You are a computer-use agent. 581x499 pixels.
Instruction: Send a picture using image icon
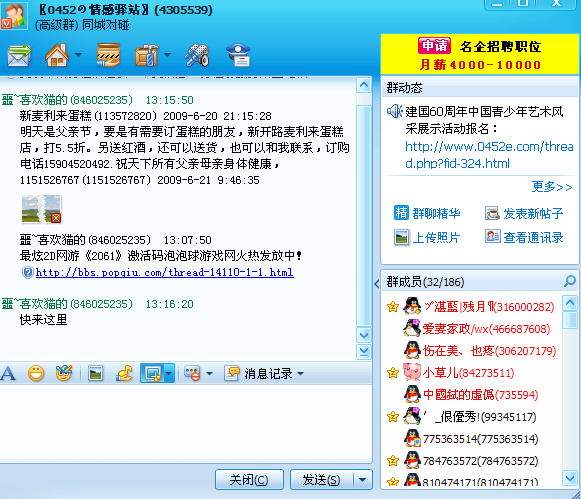coord(96,373)
